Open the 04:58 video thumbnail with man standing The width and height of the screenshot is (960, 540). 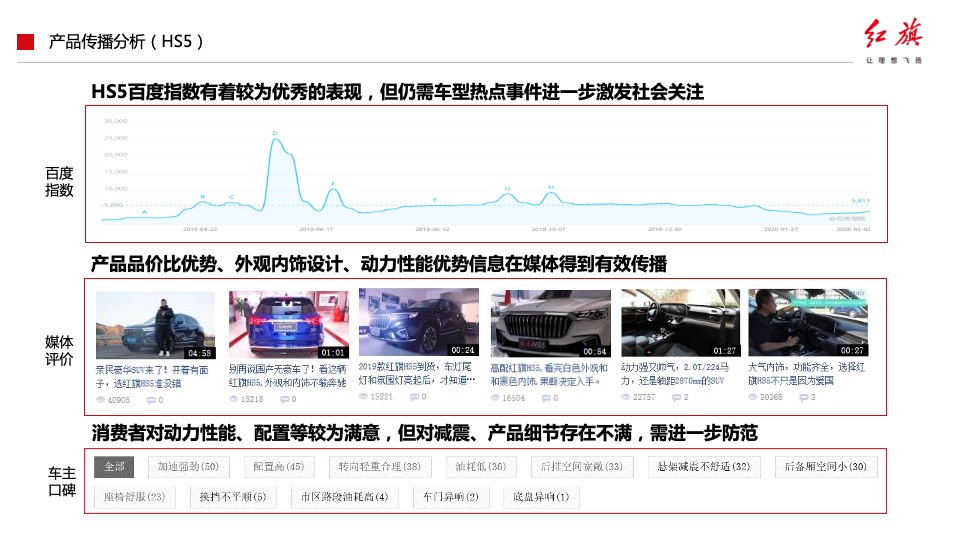156,325
